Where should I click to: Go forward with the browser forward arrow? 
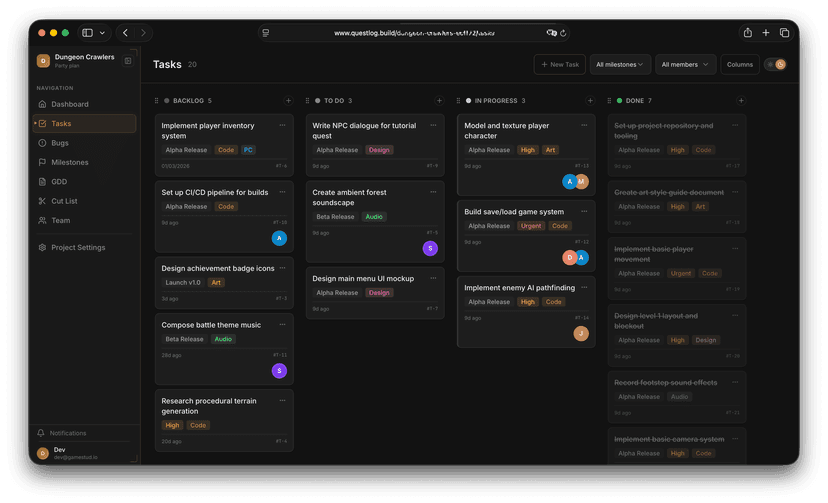pyautogui.click(x=143, y=33)
